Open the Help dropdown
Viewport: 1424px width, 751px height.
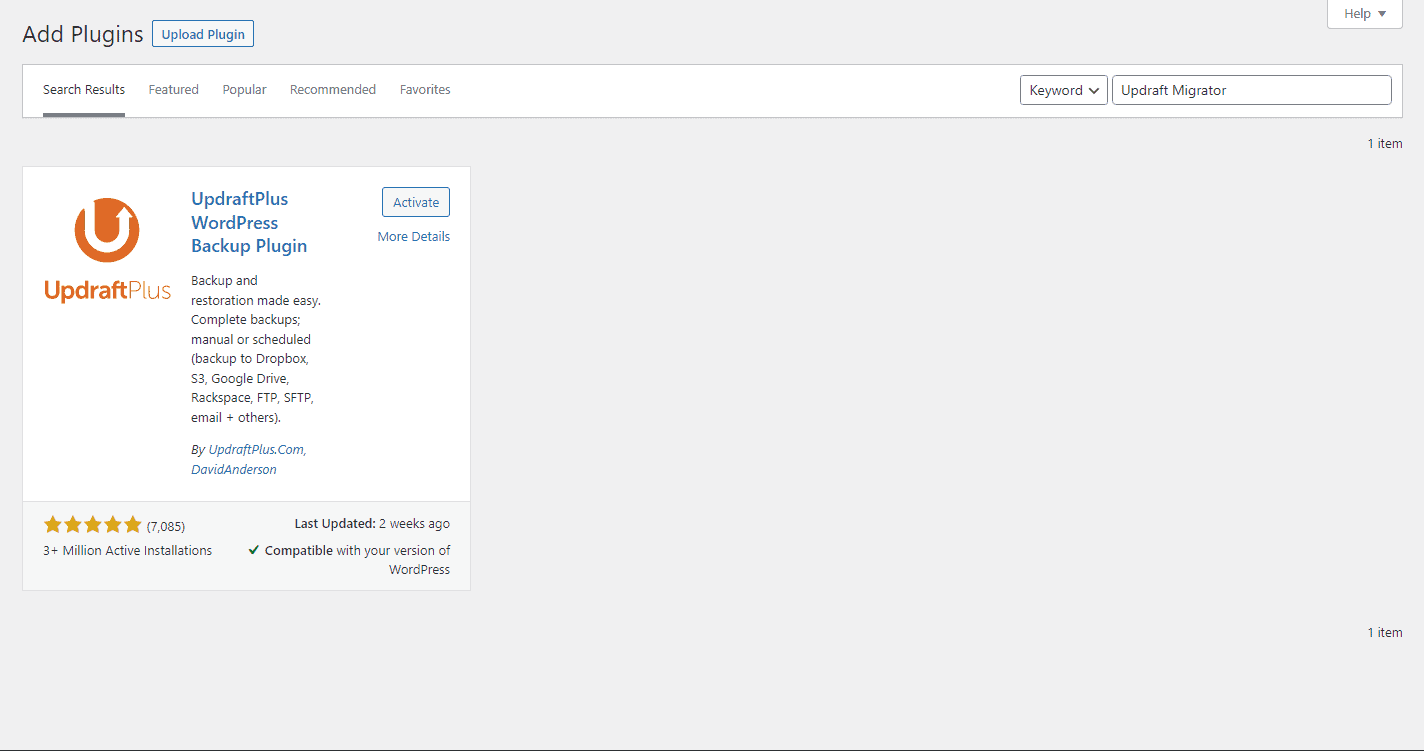coord(1365,14)
